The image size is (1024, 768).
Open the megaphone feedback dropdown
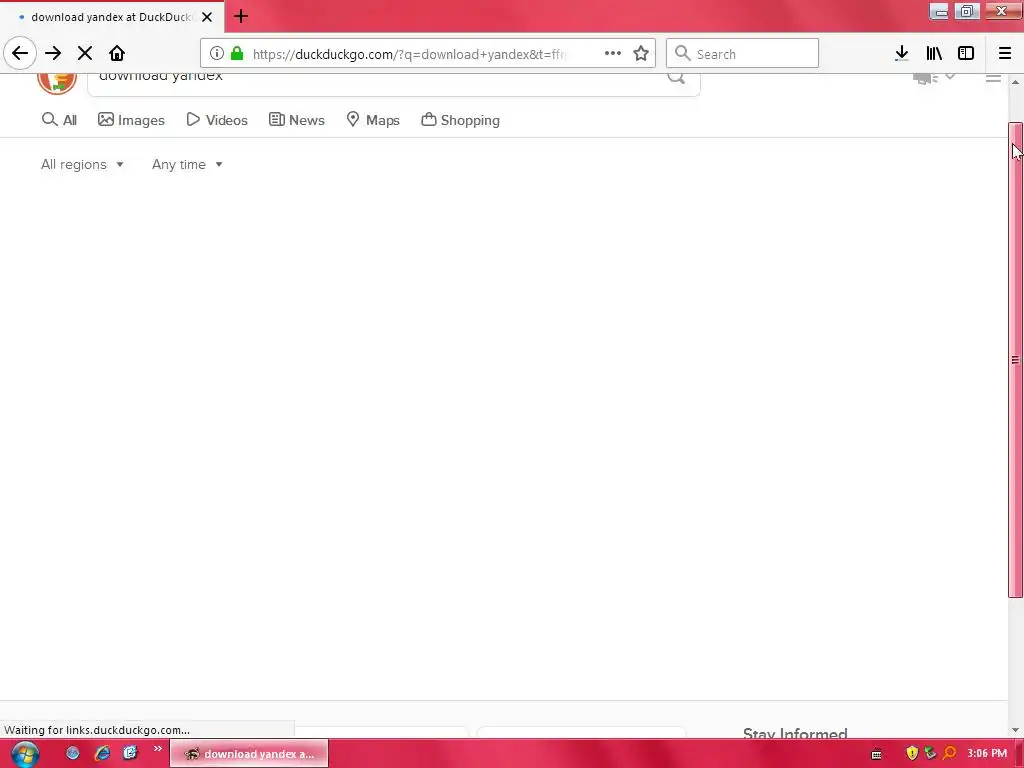935,78
